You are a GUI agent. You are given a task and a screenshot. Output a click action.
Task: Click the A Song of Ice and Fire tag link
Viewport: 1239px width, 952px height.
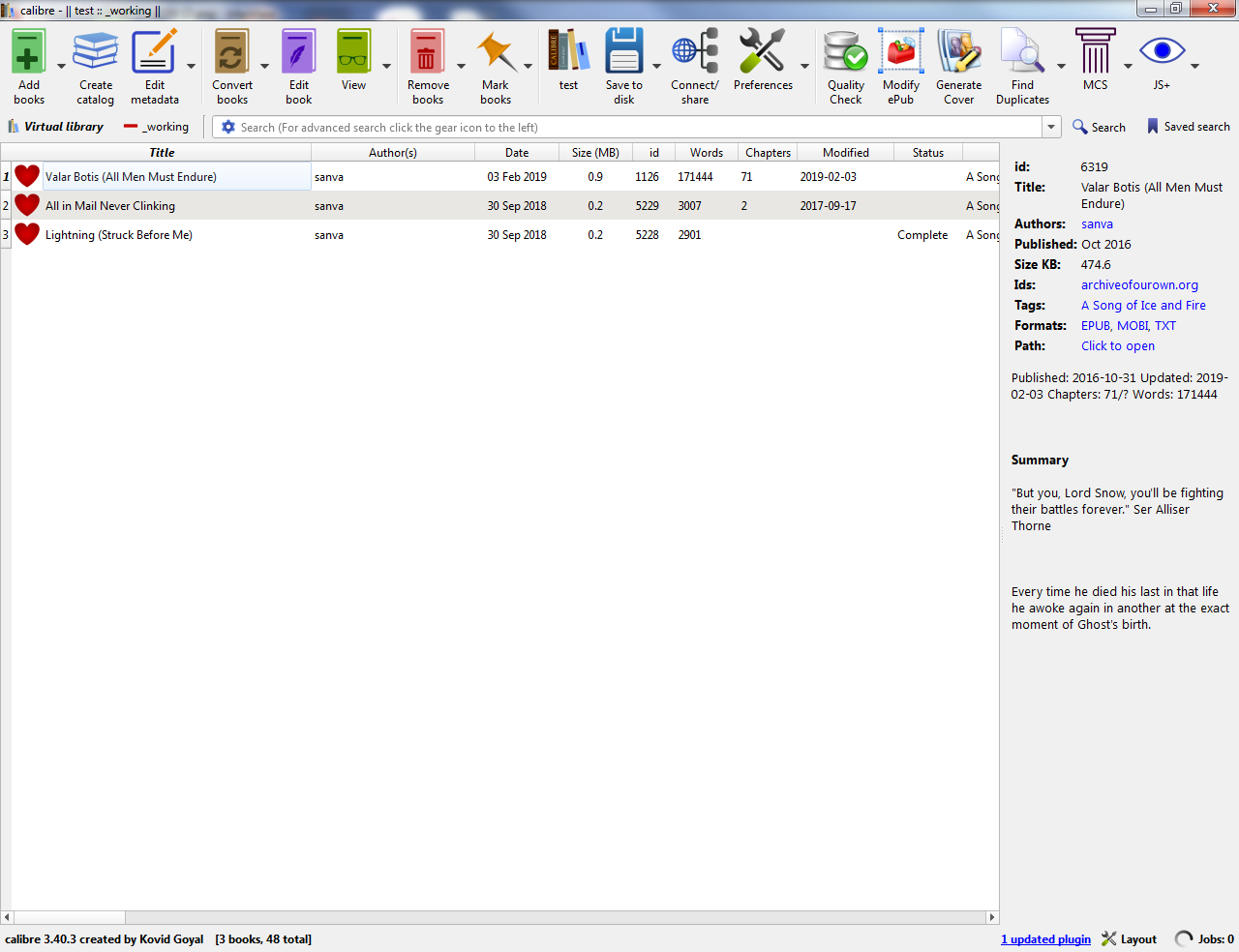click(x=1143, y=305)
